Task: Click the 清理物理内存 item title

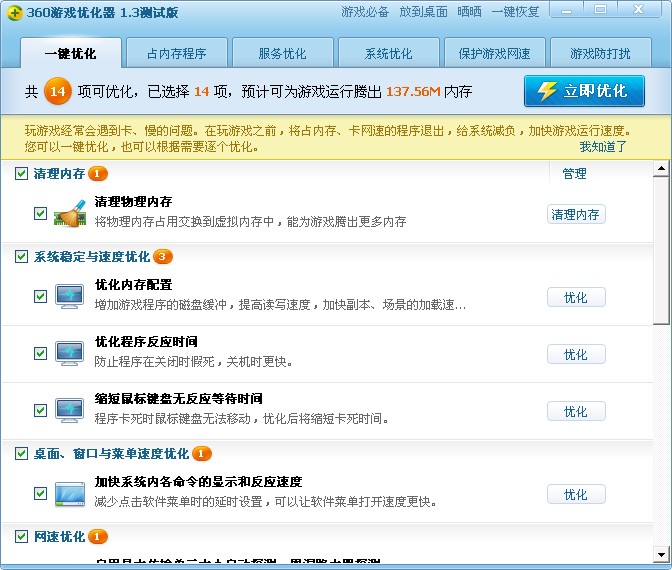Action: (x=133, y=201)
